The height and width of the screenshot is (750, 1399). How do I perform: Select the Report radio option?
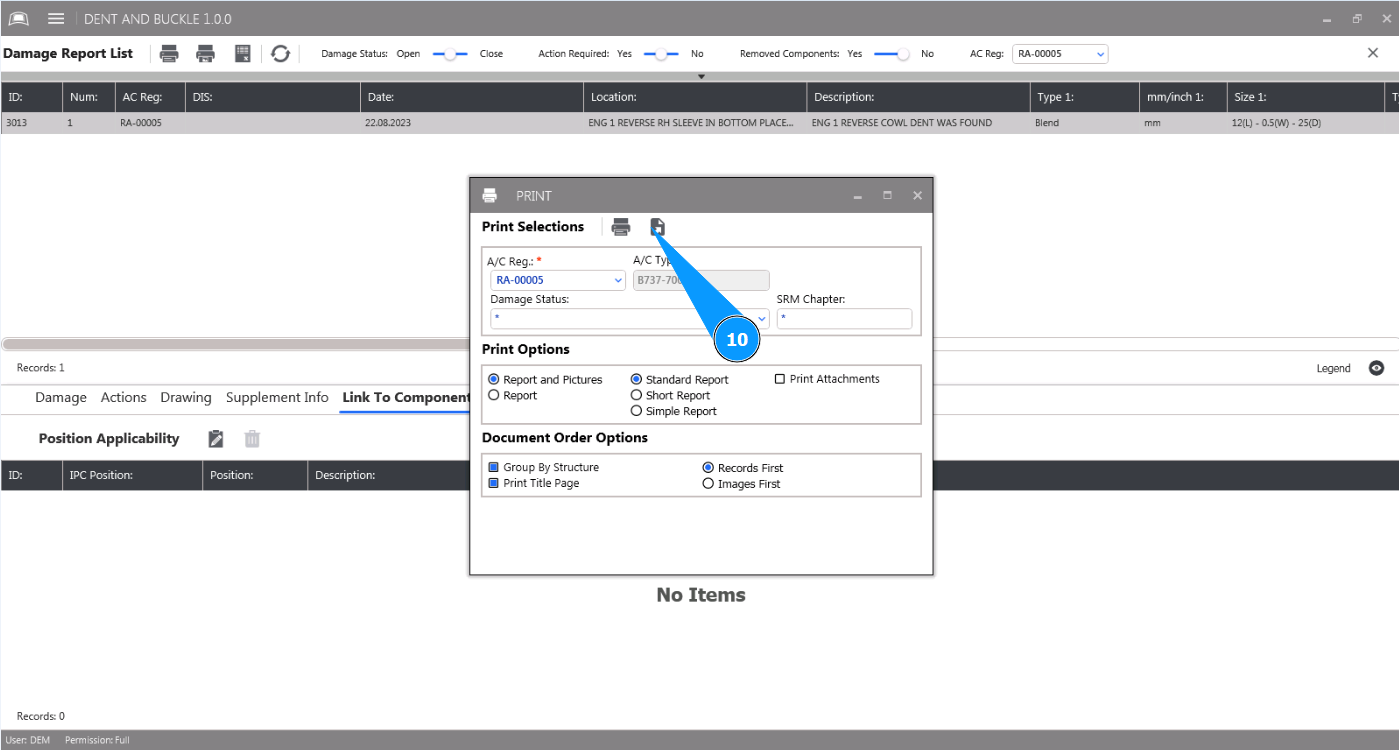coord(494,396)
